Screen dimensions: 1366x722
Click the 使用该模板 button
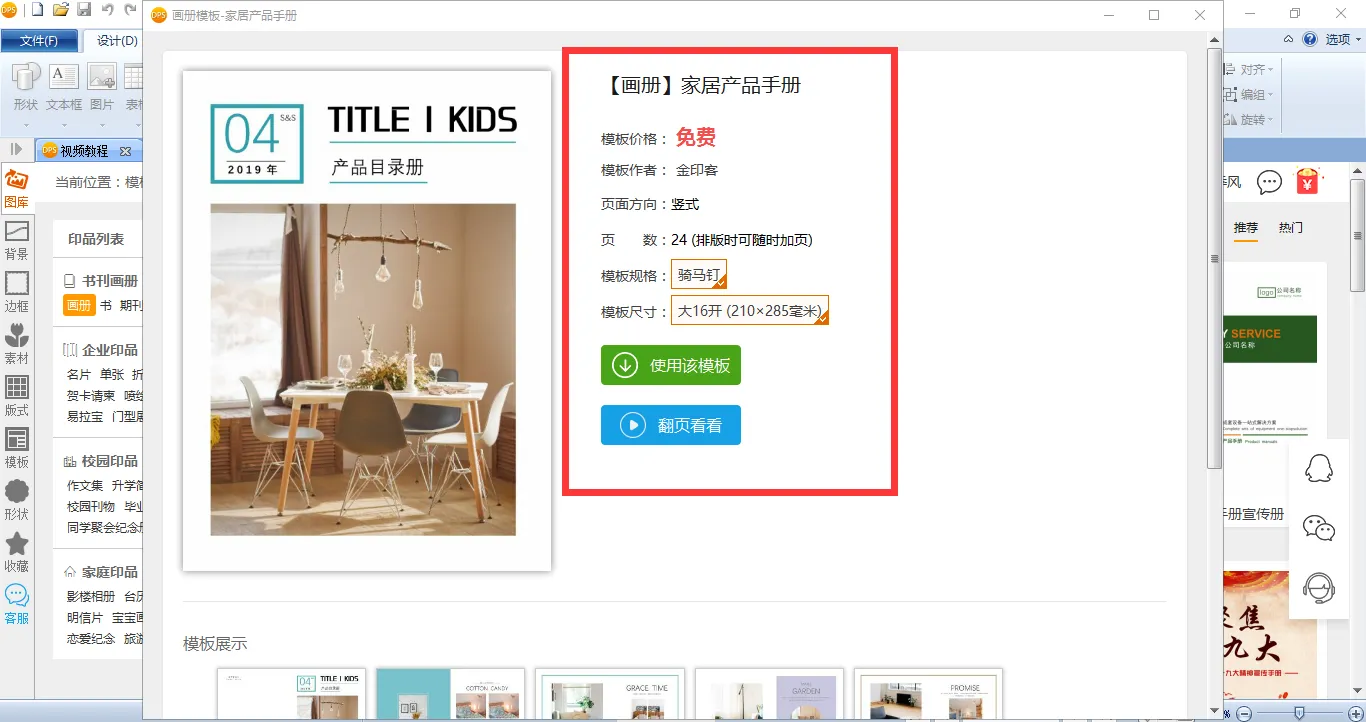pyautogui.click(x=671, y=365)
